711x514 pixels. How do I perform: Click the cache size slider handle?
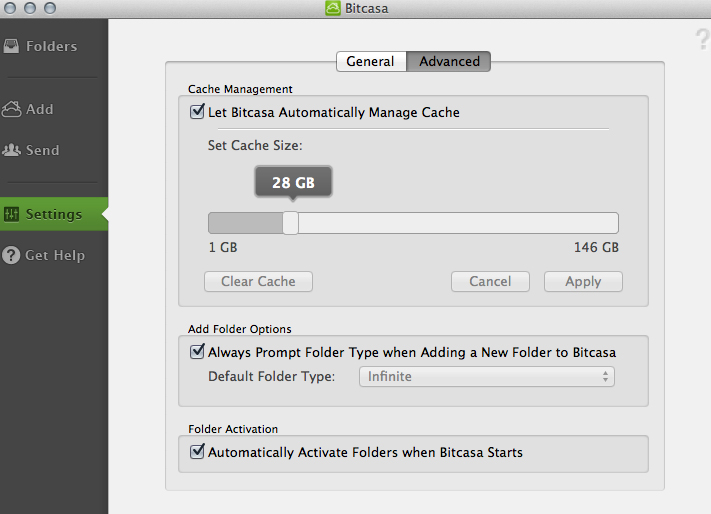pyautogui.click(x=290, y=223)
